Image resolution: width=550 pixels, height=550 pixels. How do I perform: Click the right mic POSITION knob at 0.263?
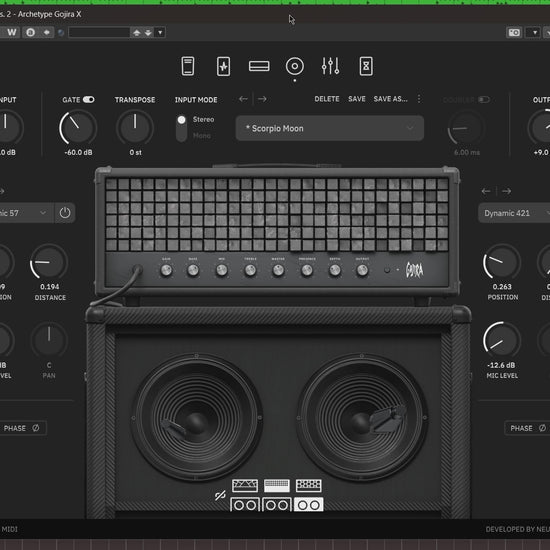(x=502, y=262)
